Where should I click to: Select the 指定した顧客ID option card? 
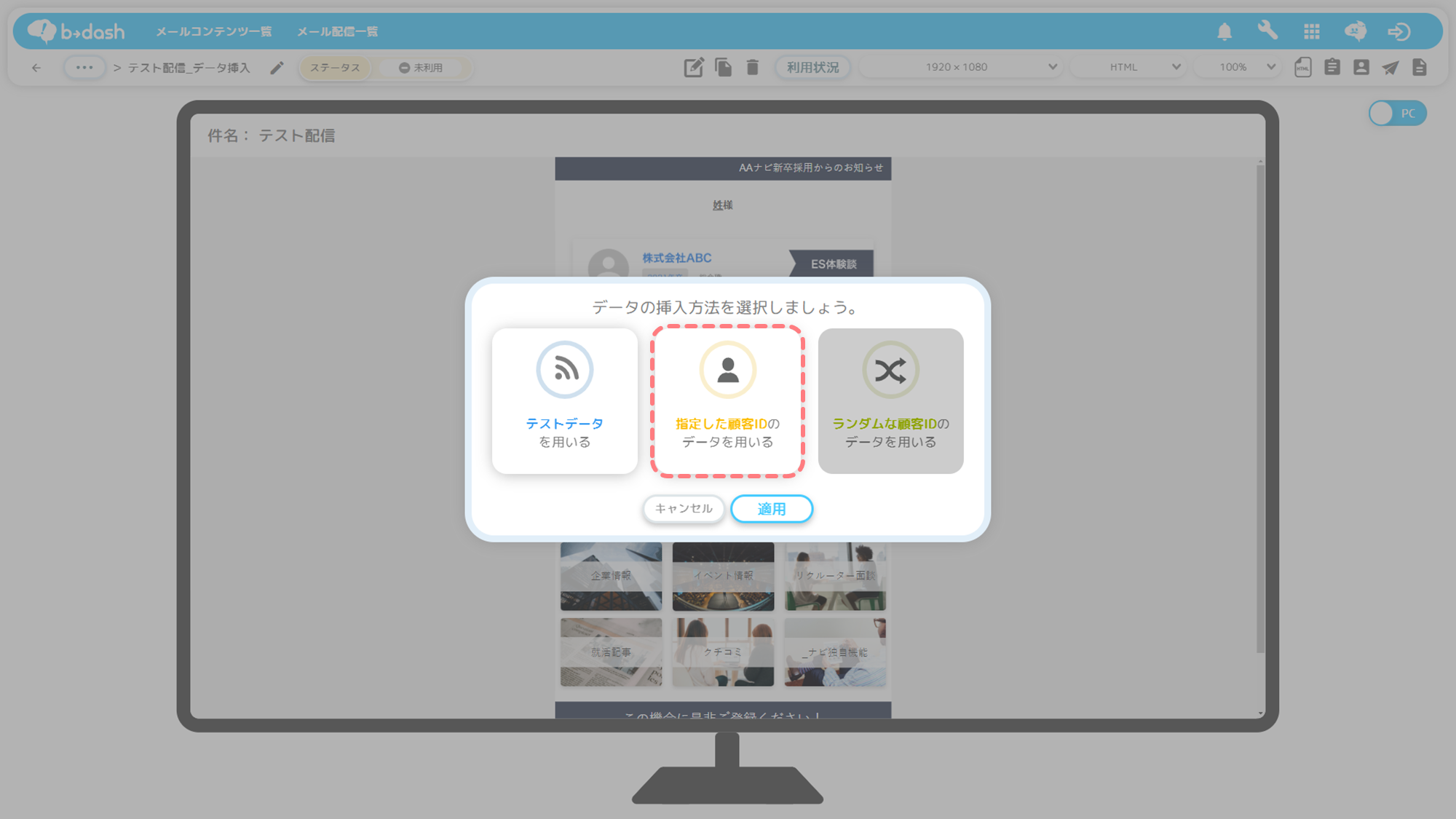click(x=727, y=401)
